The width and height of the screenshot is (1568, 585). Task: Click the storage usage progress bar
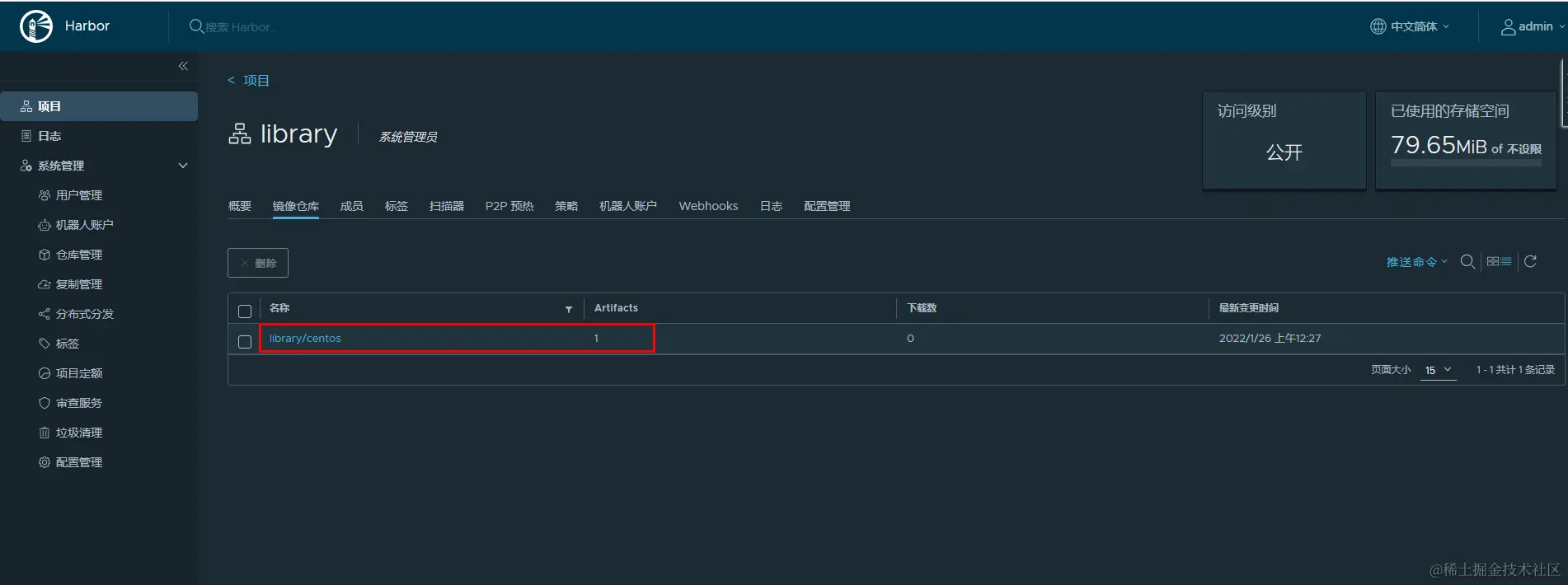point(1466,163)
